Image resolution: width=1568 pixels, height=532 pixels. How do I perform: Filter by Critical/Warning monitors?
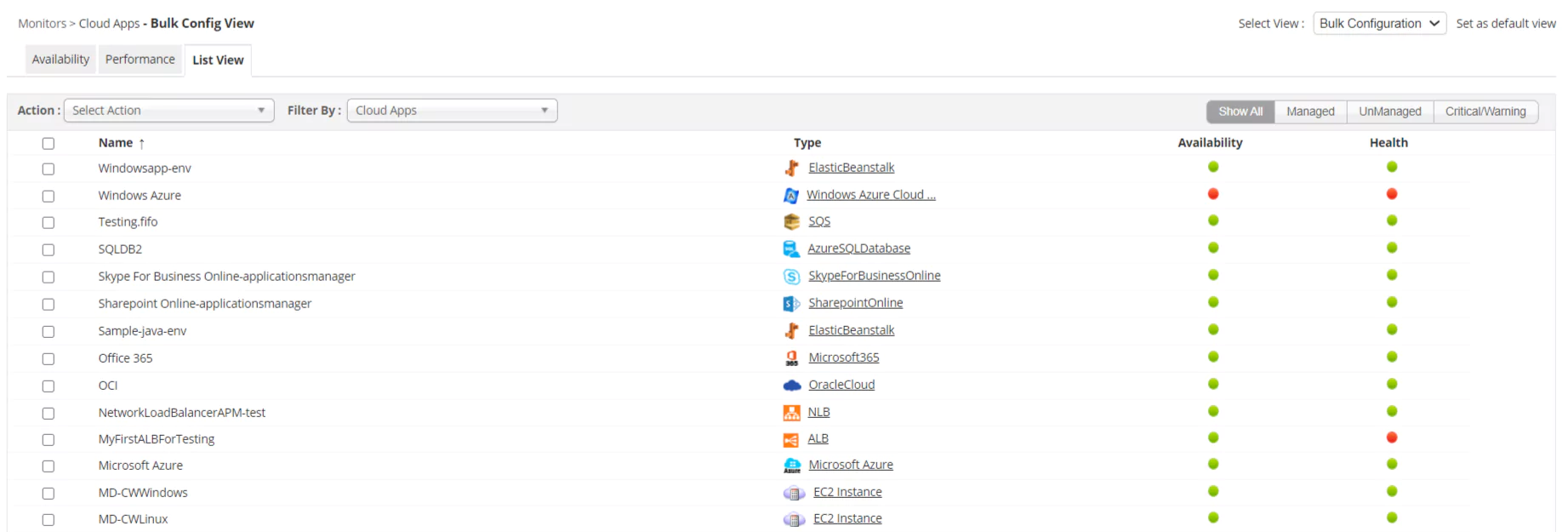pos(1485,112)
